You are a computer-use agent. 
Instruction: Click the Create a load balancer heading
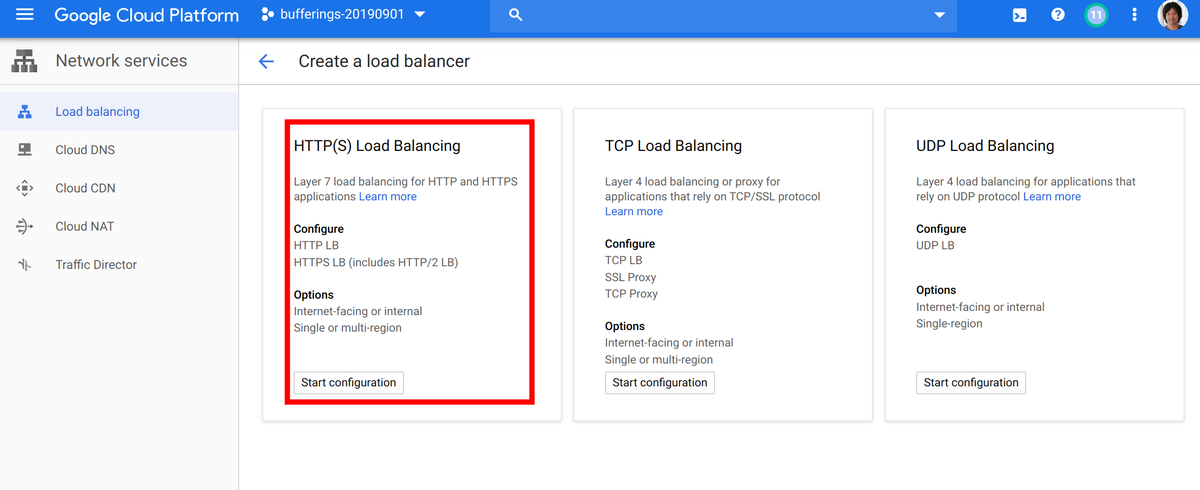point(384,61)
